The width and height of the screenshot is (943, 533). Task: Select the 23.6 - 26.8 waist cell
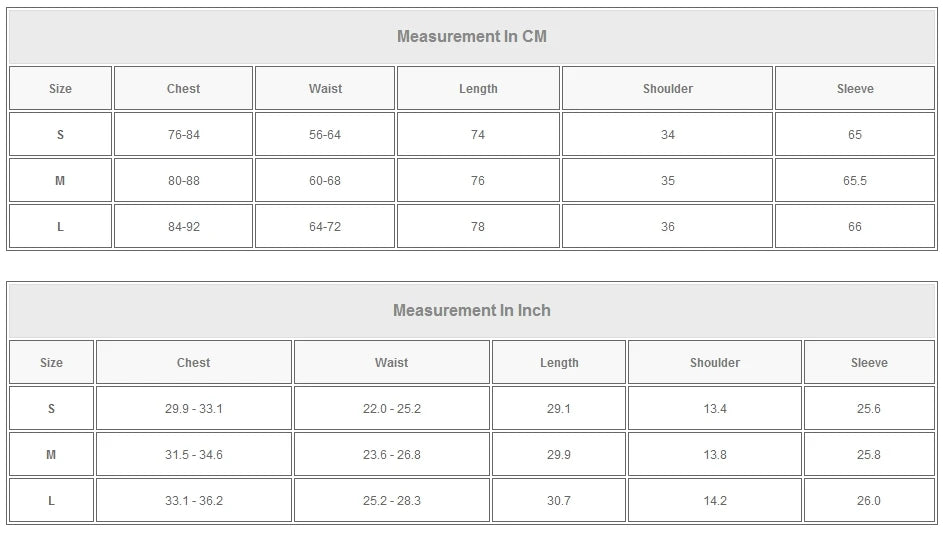392,455
